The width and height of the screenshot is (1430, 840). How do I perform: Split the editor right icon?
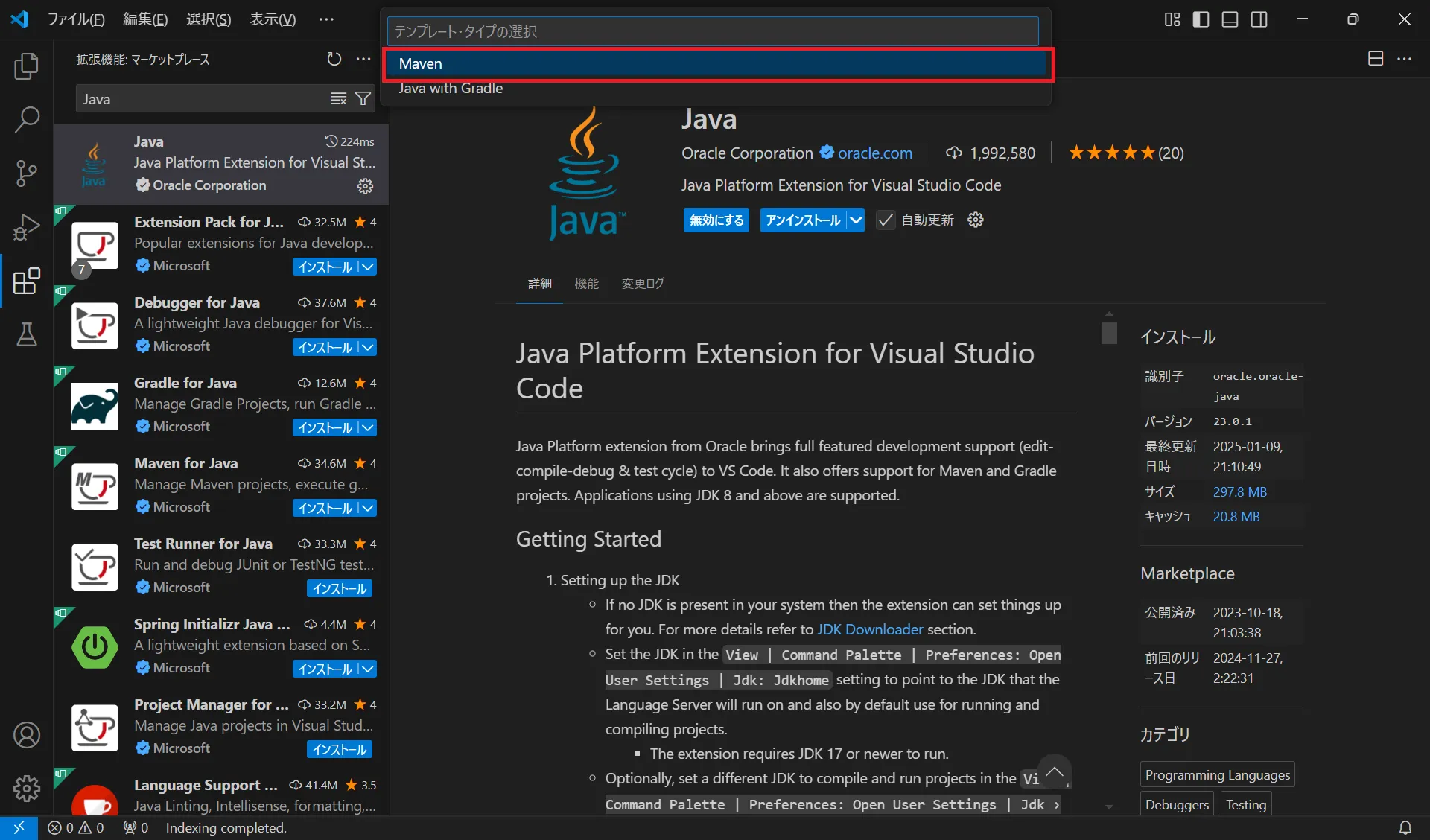click(1376, 59)
